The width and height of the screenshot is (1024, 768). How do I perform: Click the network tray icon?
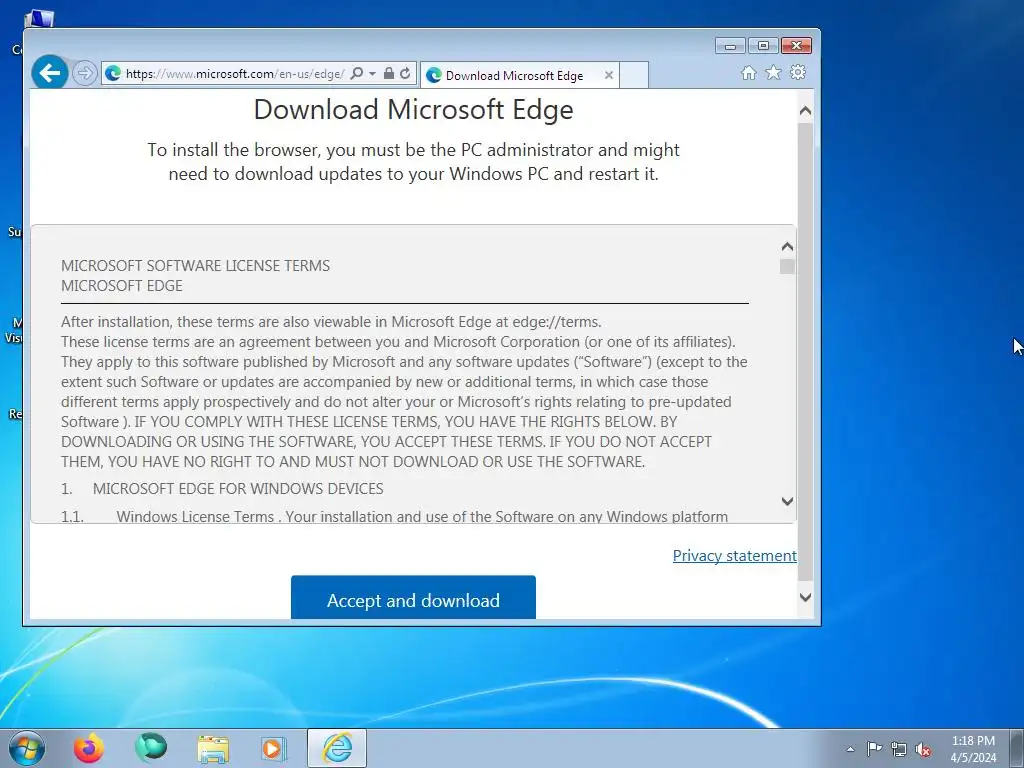coord(899,749)
